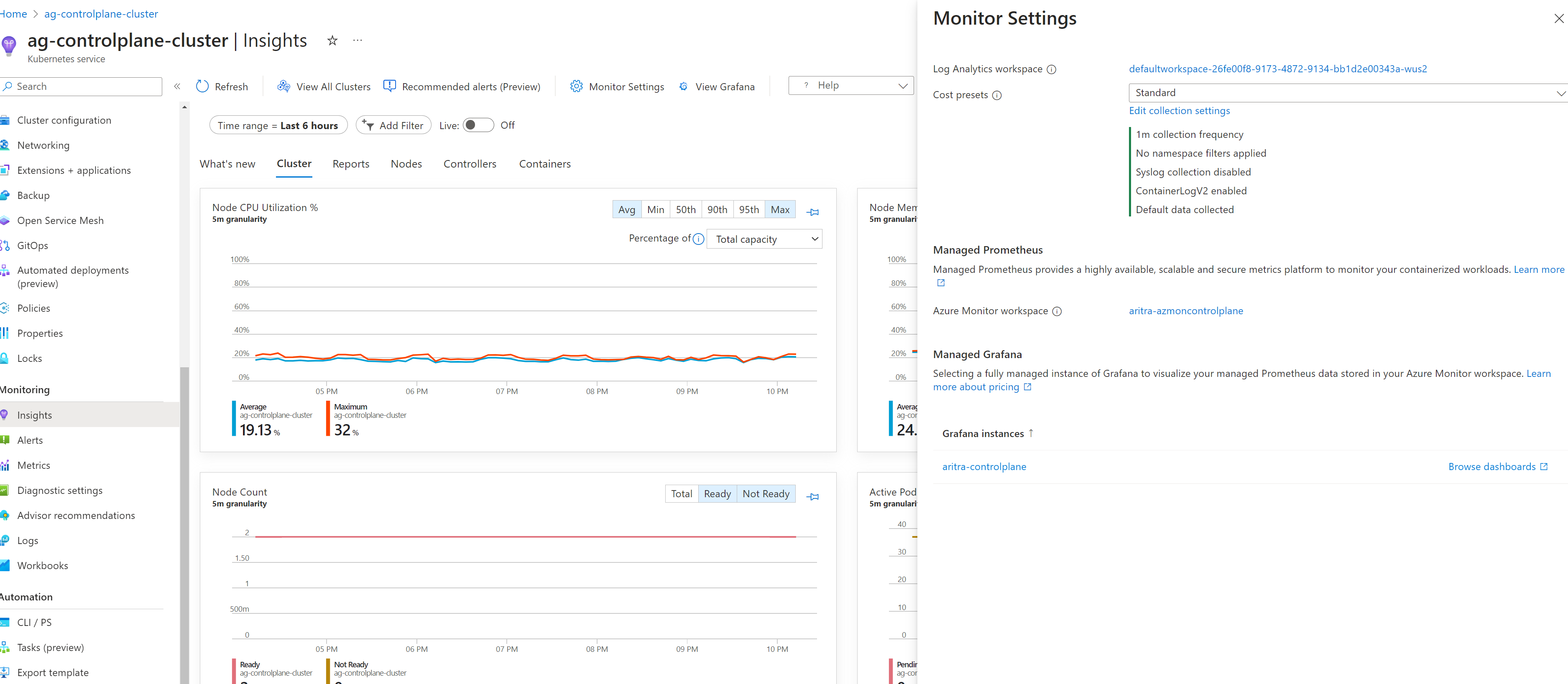The image size is (1568, 684).
Task: Pin the Node Count chart
Action: [812, 497]
